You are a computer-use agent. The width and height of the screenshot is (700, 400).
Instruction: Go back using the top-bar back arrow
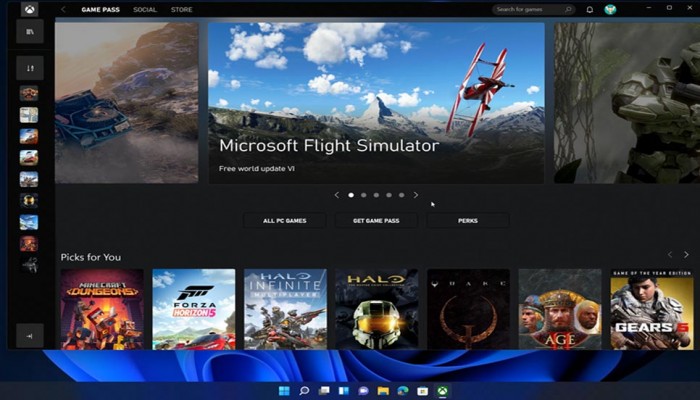pos(63,9)
